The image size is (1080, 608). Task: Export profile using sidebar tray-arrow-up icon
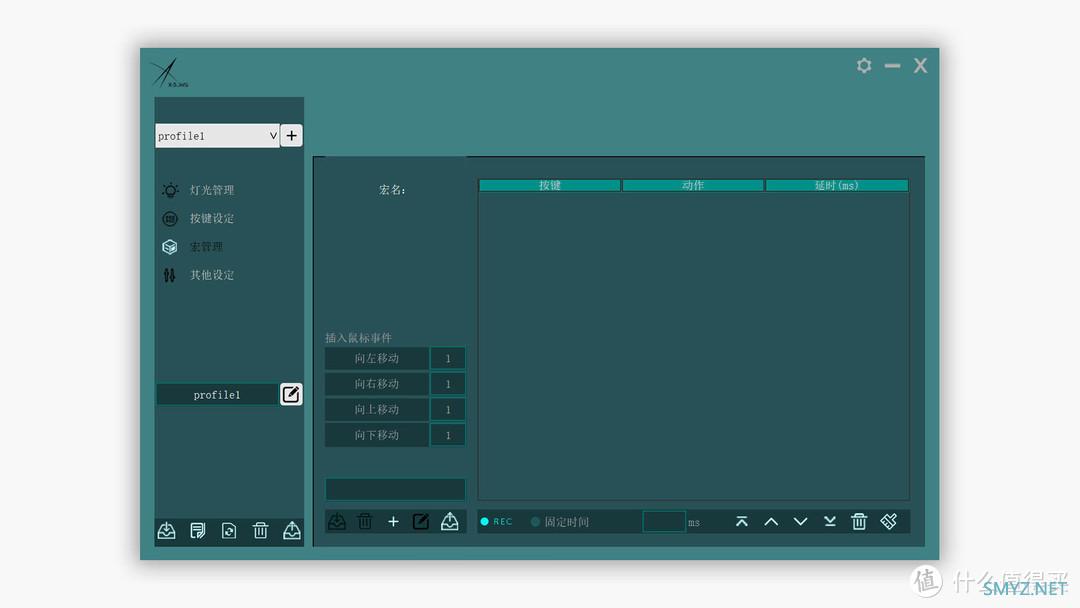(291, 530)
